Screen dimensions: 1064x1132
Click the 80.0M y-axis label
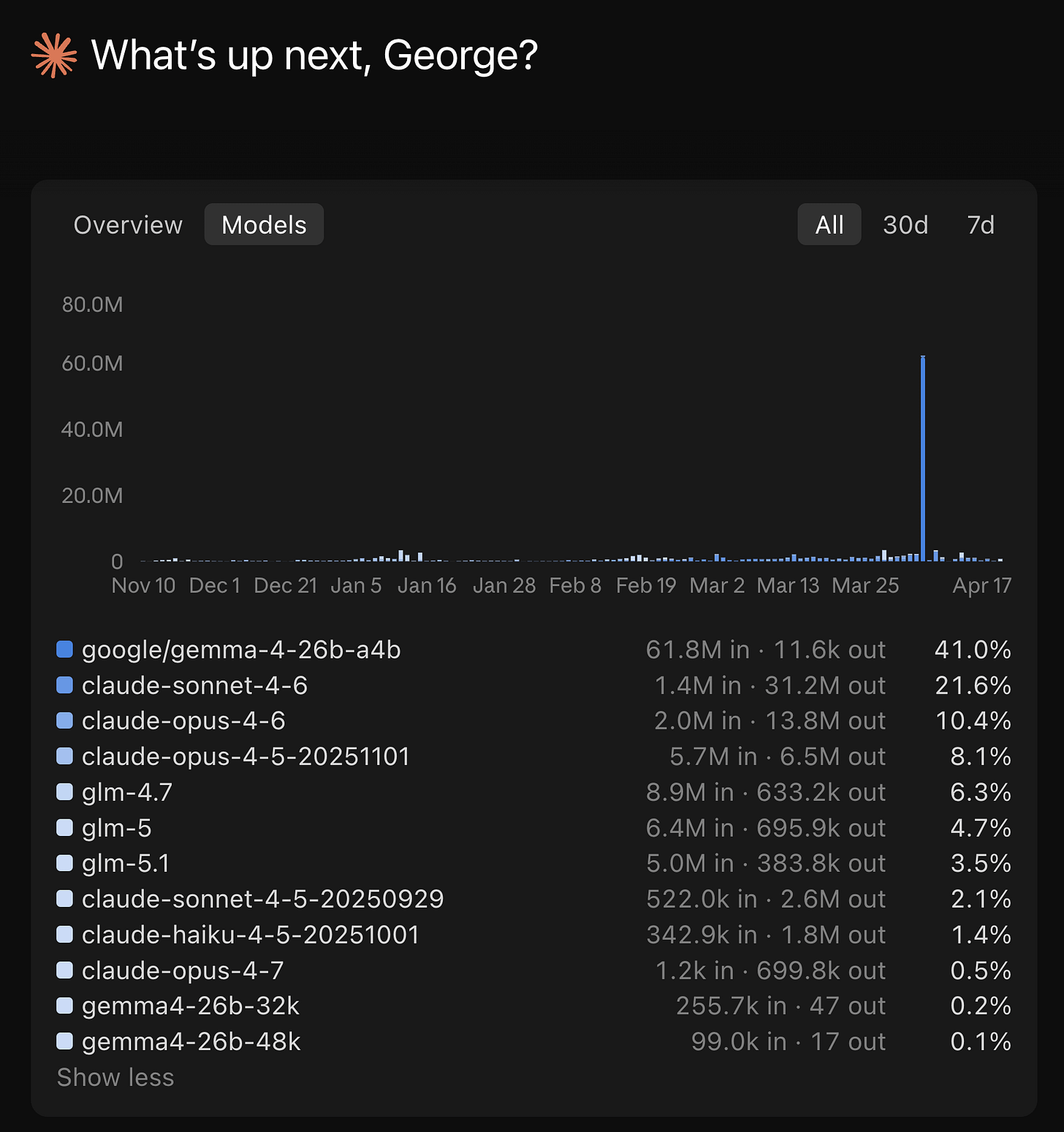coord(92,305)
